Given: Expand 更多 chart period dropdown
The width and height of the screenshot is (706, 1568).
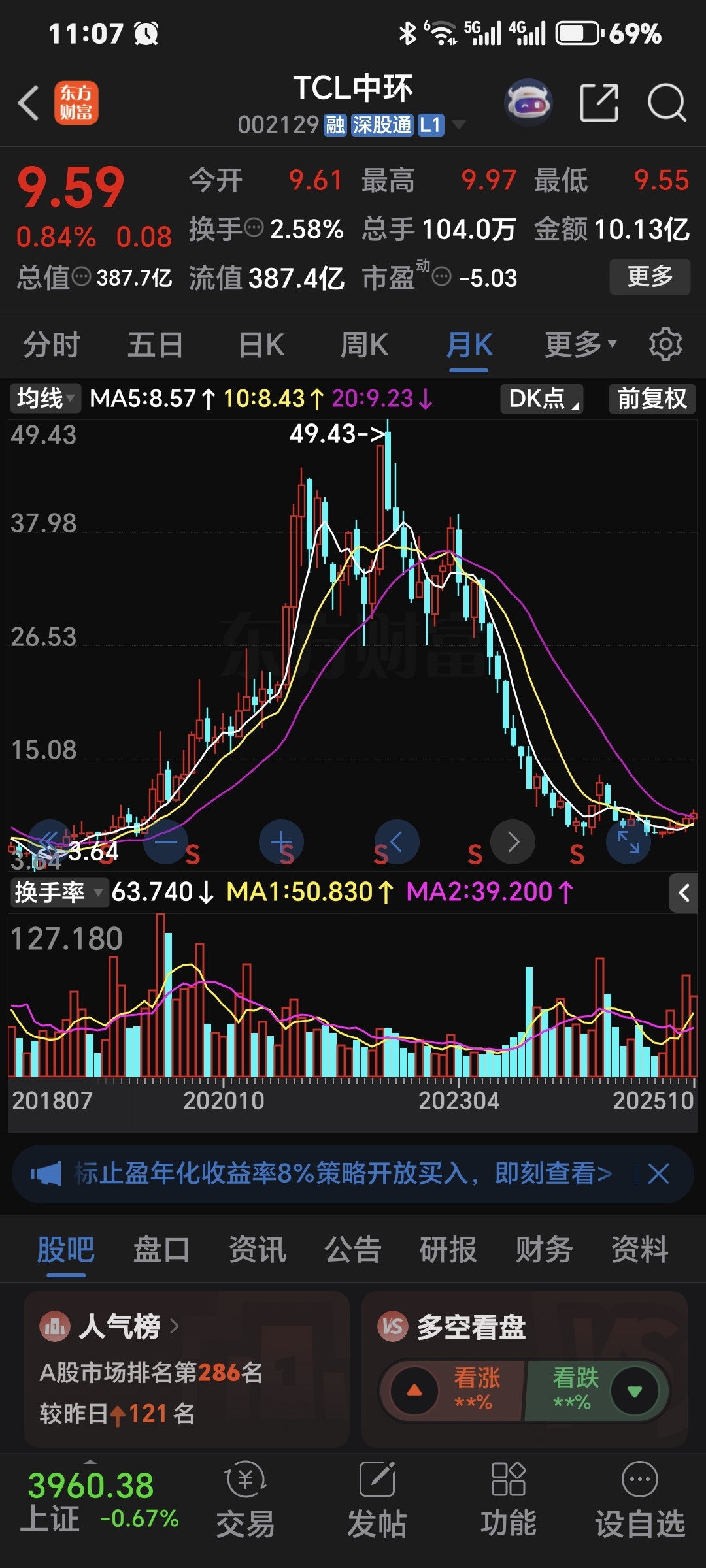Looking at the screenshot, I should [x=580, y=344].
